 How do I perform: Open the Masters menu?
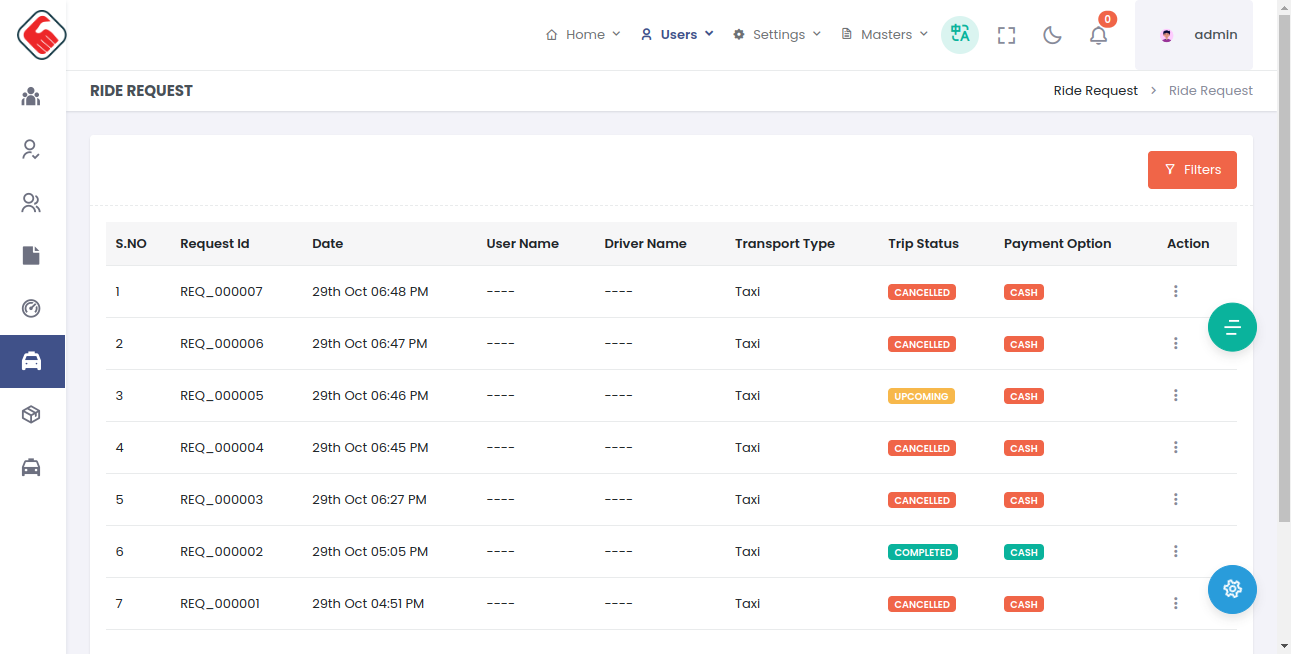click(886, 35)
